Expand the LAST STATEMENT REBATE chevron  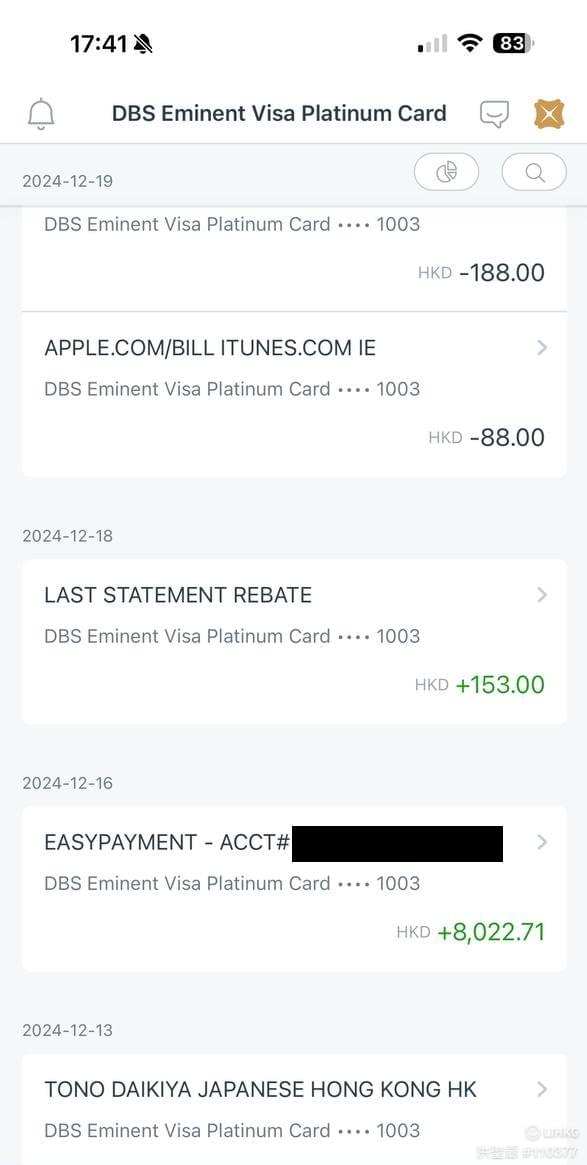pyautogui.click(x=542, y=595)
